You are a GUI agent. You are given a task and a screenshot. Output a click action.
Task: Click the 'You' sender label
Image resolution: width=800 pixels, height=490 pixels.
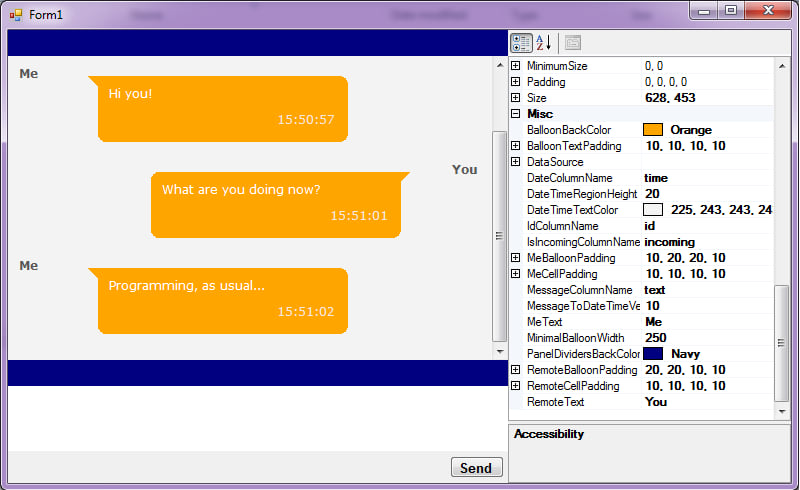pyautogui.click(x=464, y=169)
